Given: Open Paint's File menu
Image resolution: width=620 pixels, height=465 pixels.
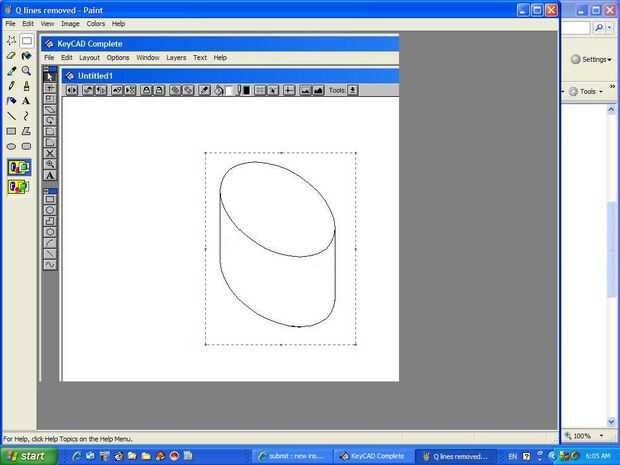Looking at the screenshot, I should [x=10, y=24].
